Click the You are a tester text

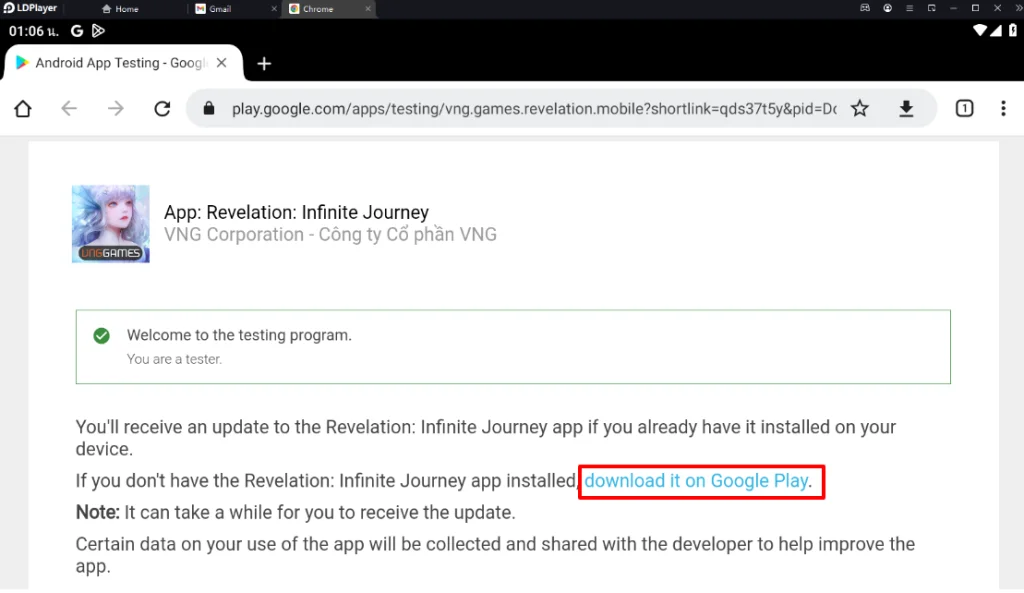pyautogui.click(x=174, y=359)
